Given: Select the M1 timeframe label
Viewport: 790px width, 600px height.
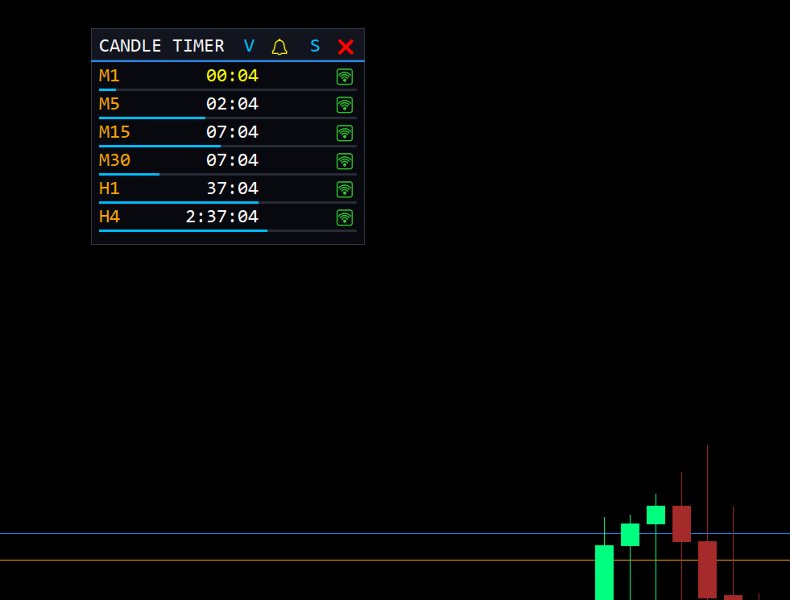Looking at the screenshot, I should 109,76.
